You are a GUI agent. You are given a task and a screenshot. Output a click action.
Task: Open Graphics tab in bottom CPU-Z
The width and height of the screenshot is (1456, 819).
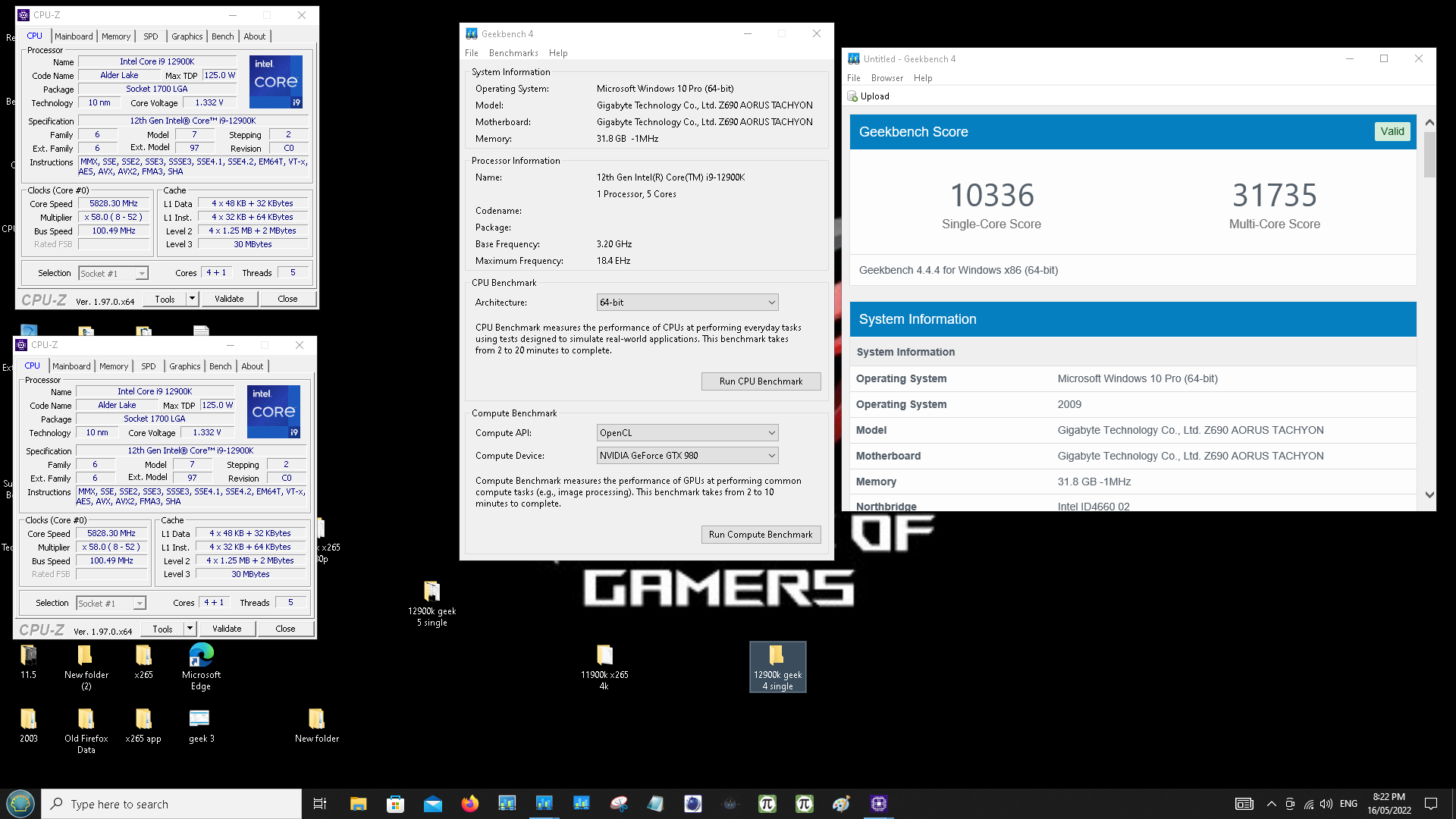point(185,366)
